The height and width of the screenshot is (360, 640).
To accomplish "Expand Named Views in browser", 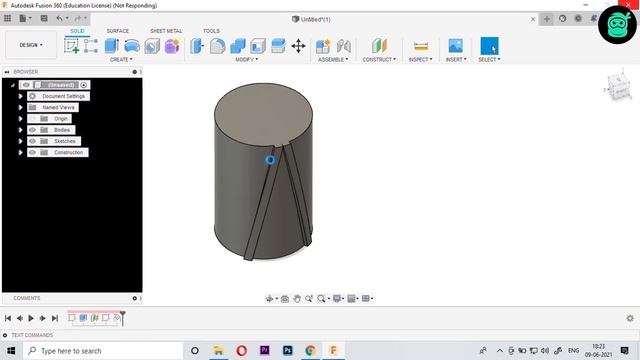I will (x=20, y=107).
